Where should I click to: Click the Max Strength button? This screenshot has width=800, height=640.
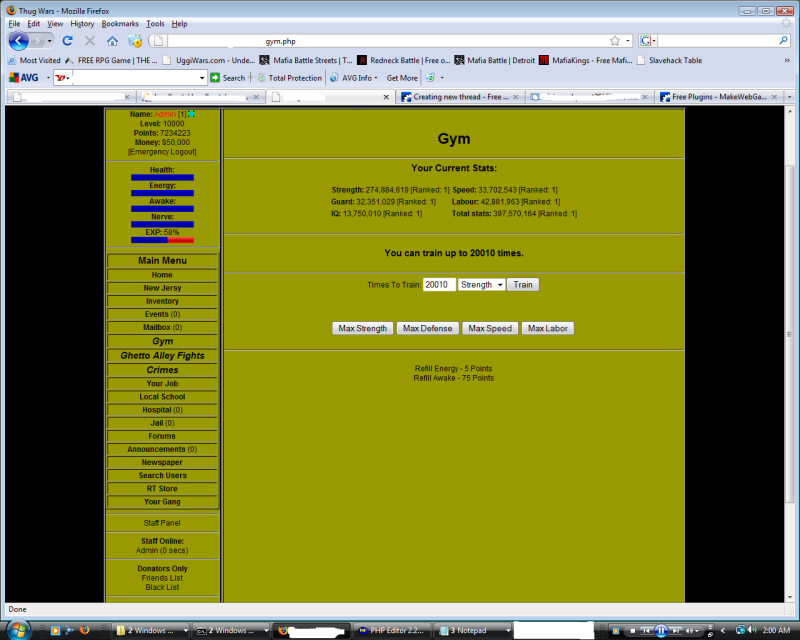(362, 328)
